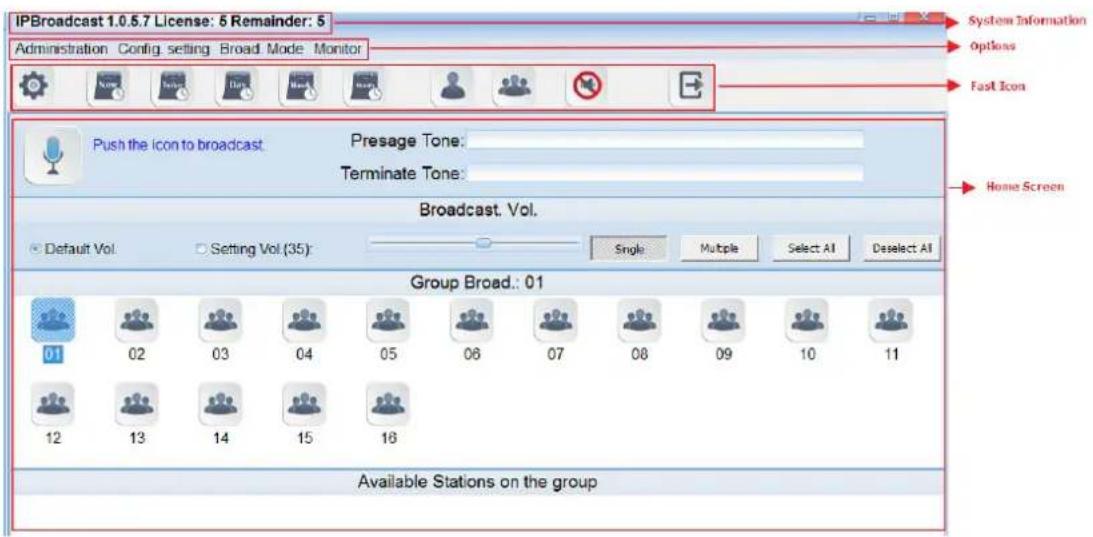This screenshot has width=1093, height=537.
Task: Click 'Push the icon to broadcast' text
Action: click(x=178, y=145)
